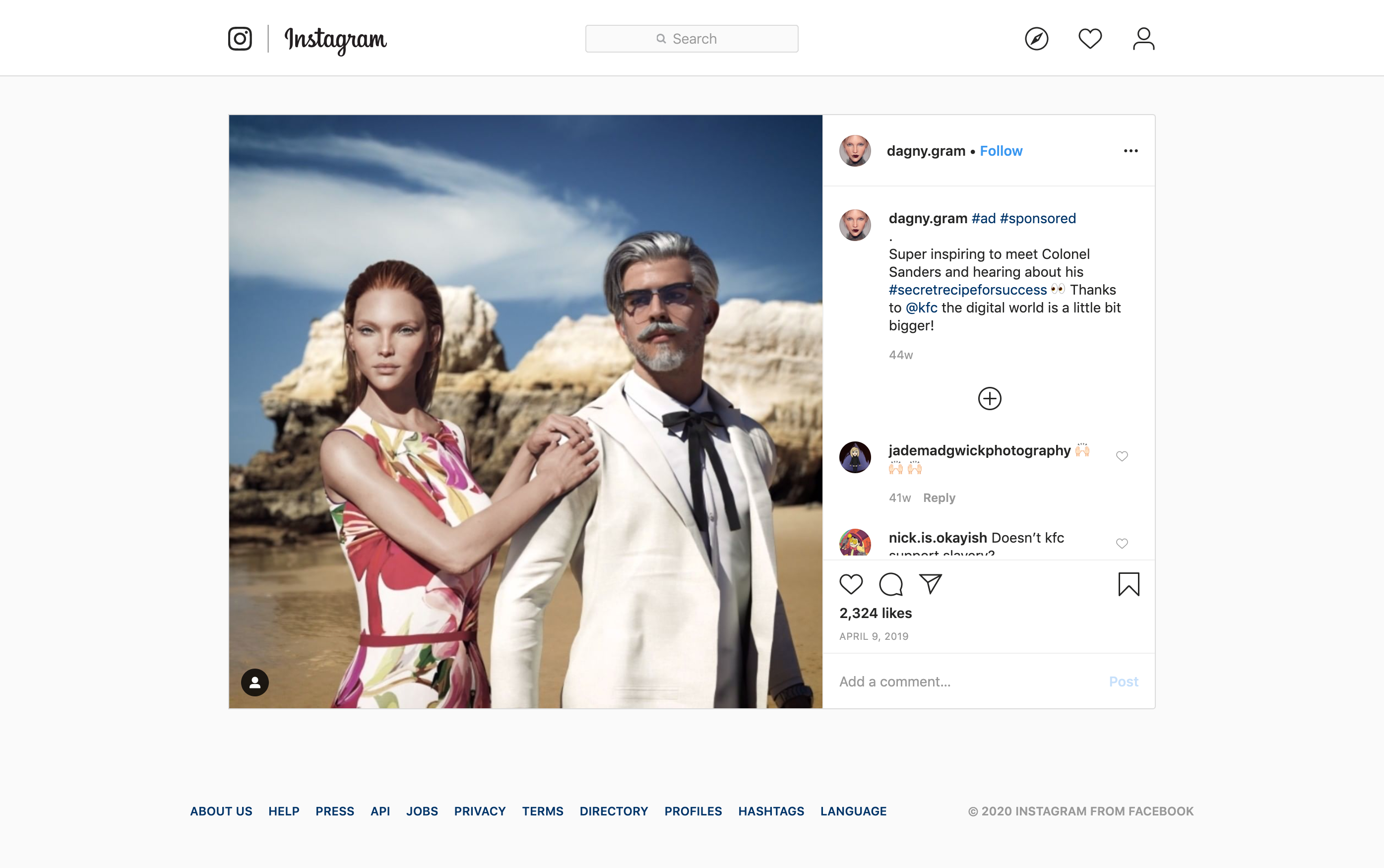Open the Instagram wordmark home link
This screenshot has width=1384, height=868.
(336, 41)
